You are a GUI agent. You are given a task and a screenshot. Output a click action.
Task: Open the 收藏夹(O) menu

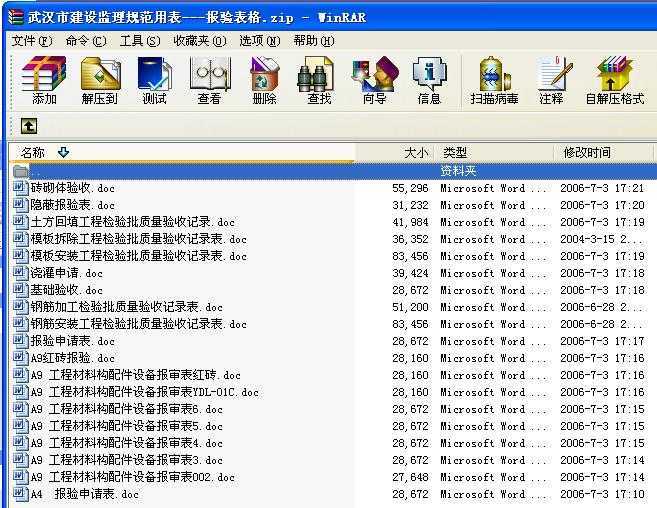200,41
